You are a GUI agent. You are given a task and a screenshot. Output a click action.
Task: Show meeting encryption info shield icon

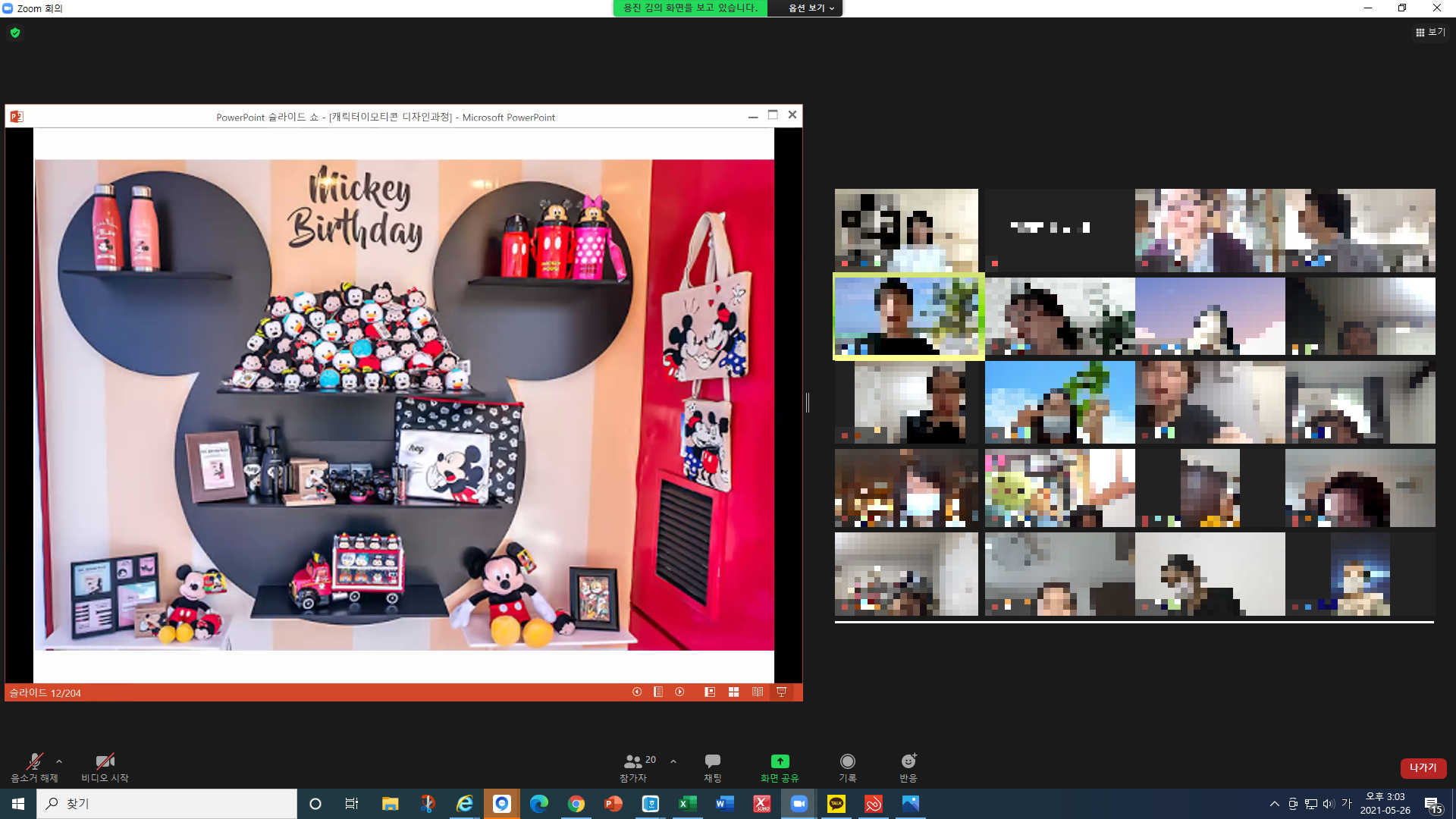pos(15,33)
